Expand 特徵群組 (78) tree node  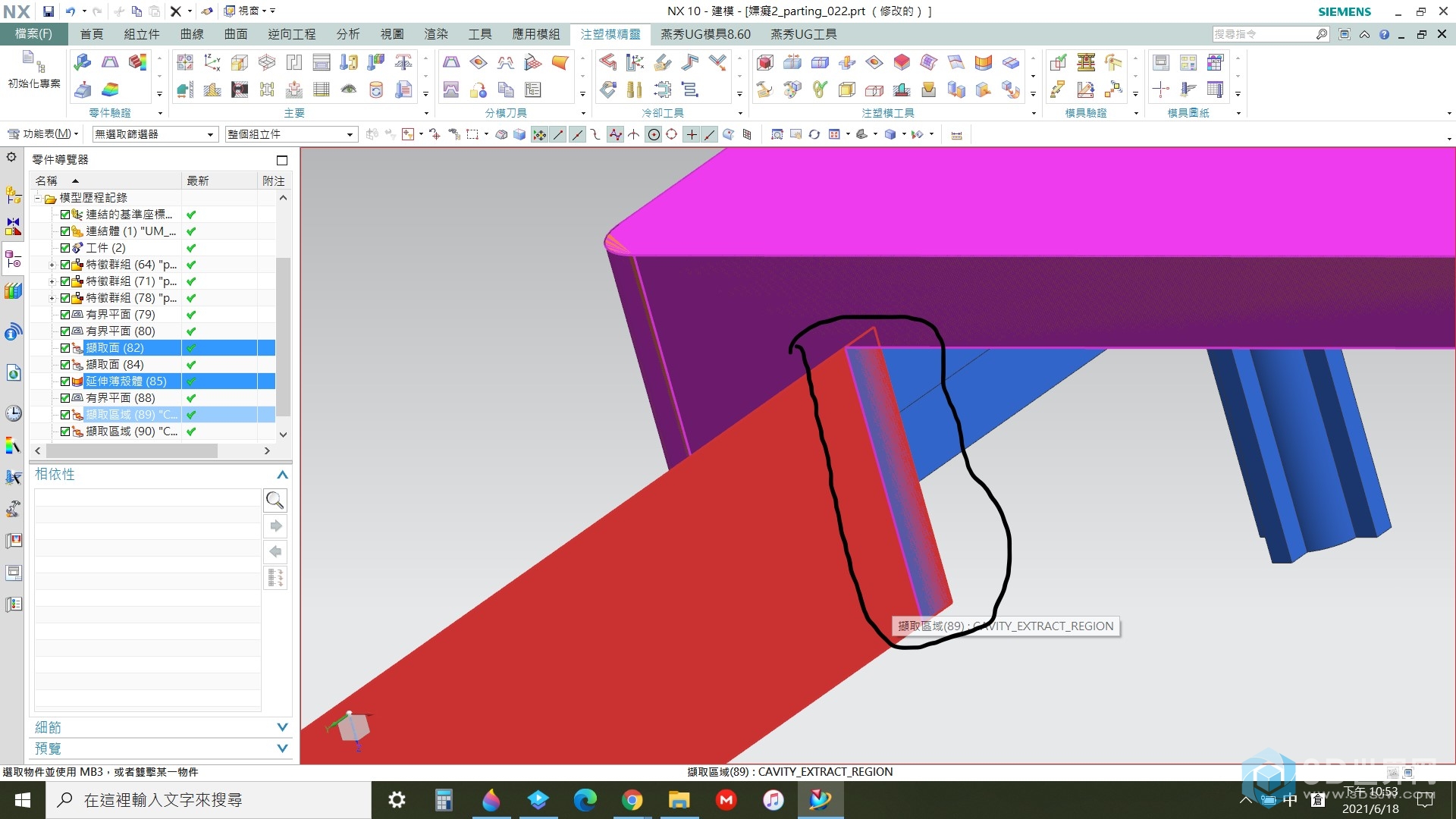52,298
